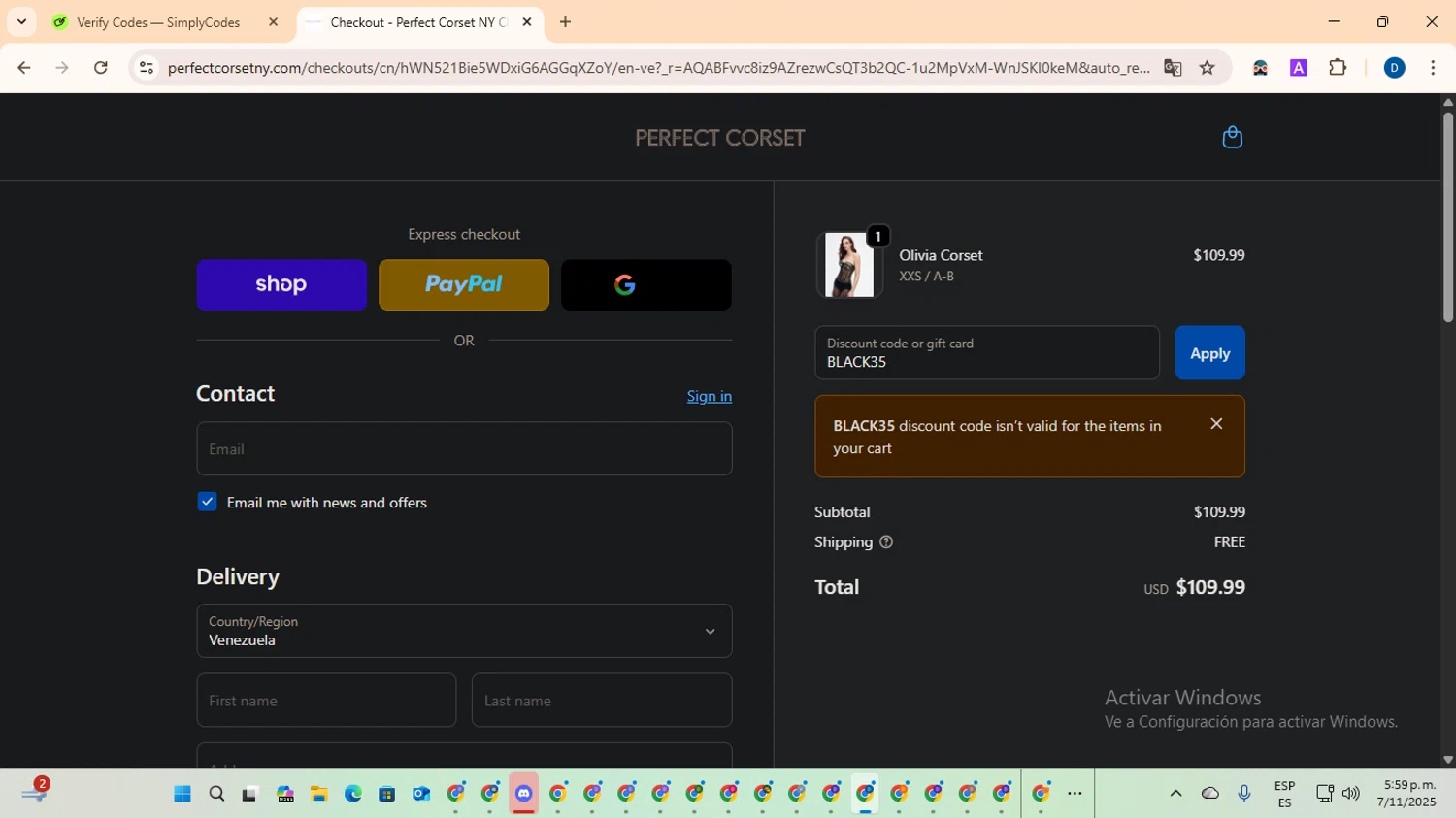1456x818 pixels.
Task: Click the Chrome forward arrow
Action: tap(62, 68)
